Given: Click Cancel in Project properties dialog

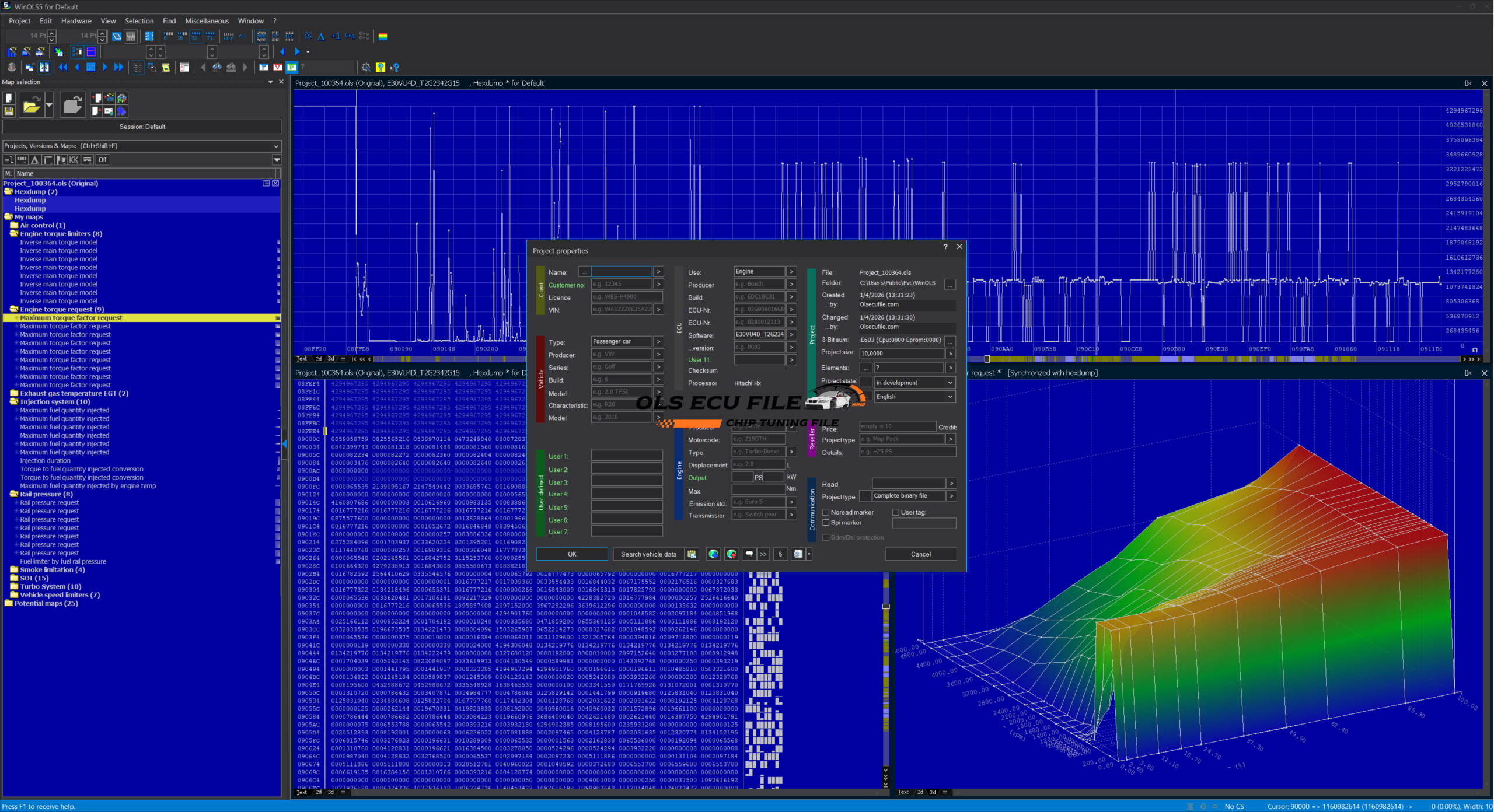Looking at the screenshot, I should pyautogui.click(x=920, y=554).
